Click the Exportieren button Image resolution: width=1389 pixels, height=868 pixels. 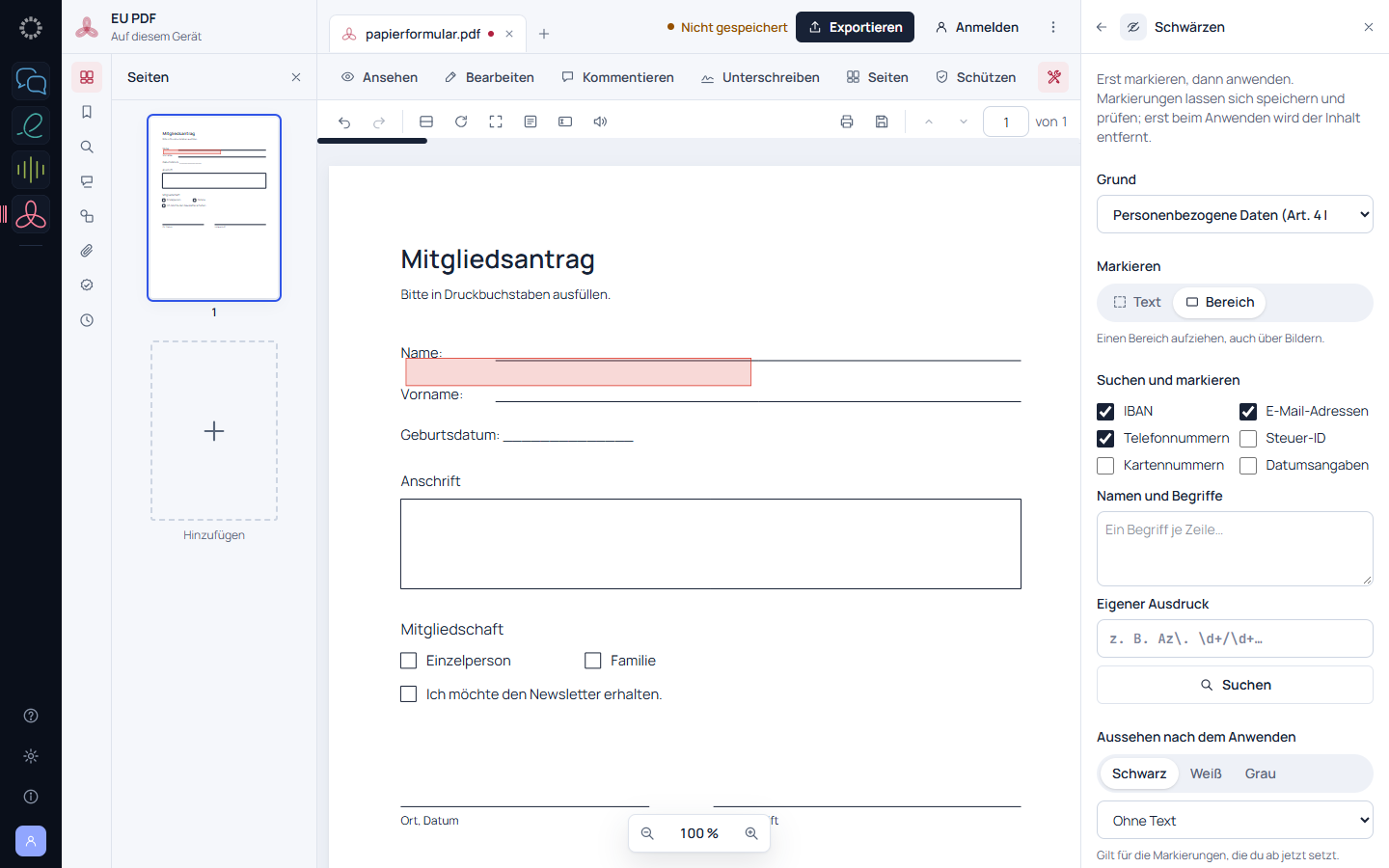coord(855,27)
